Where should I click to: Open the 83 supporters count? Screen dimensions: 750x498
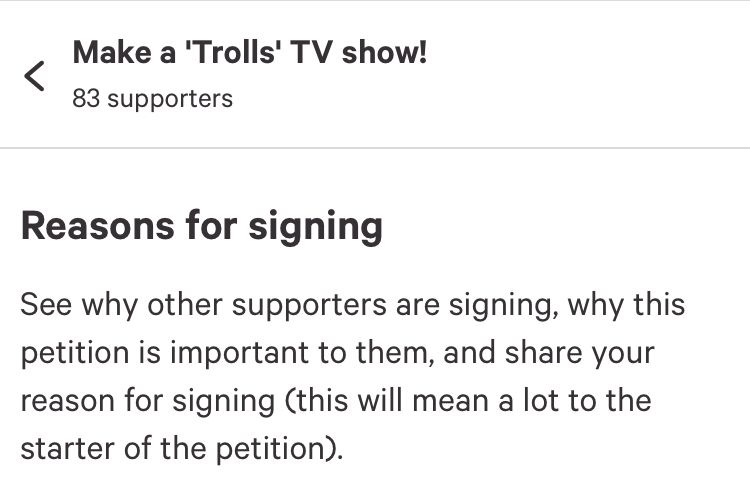click(152, 99)
